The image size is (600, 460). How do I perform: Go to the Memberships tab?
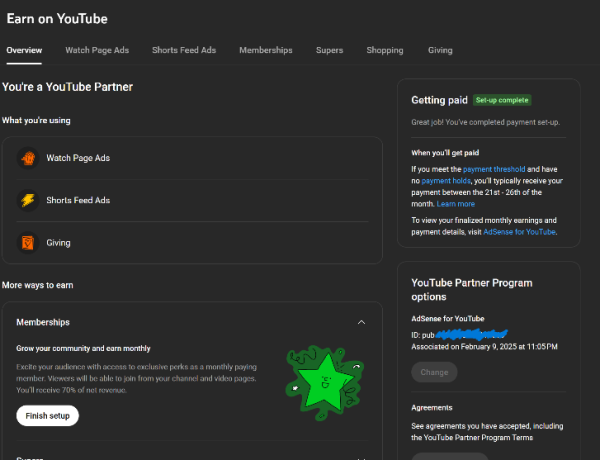point(266,50)
